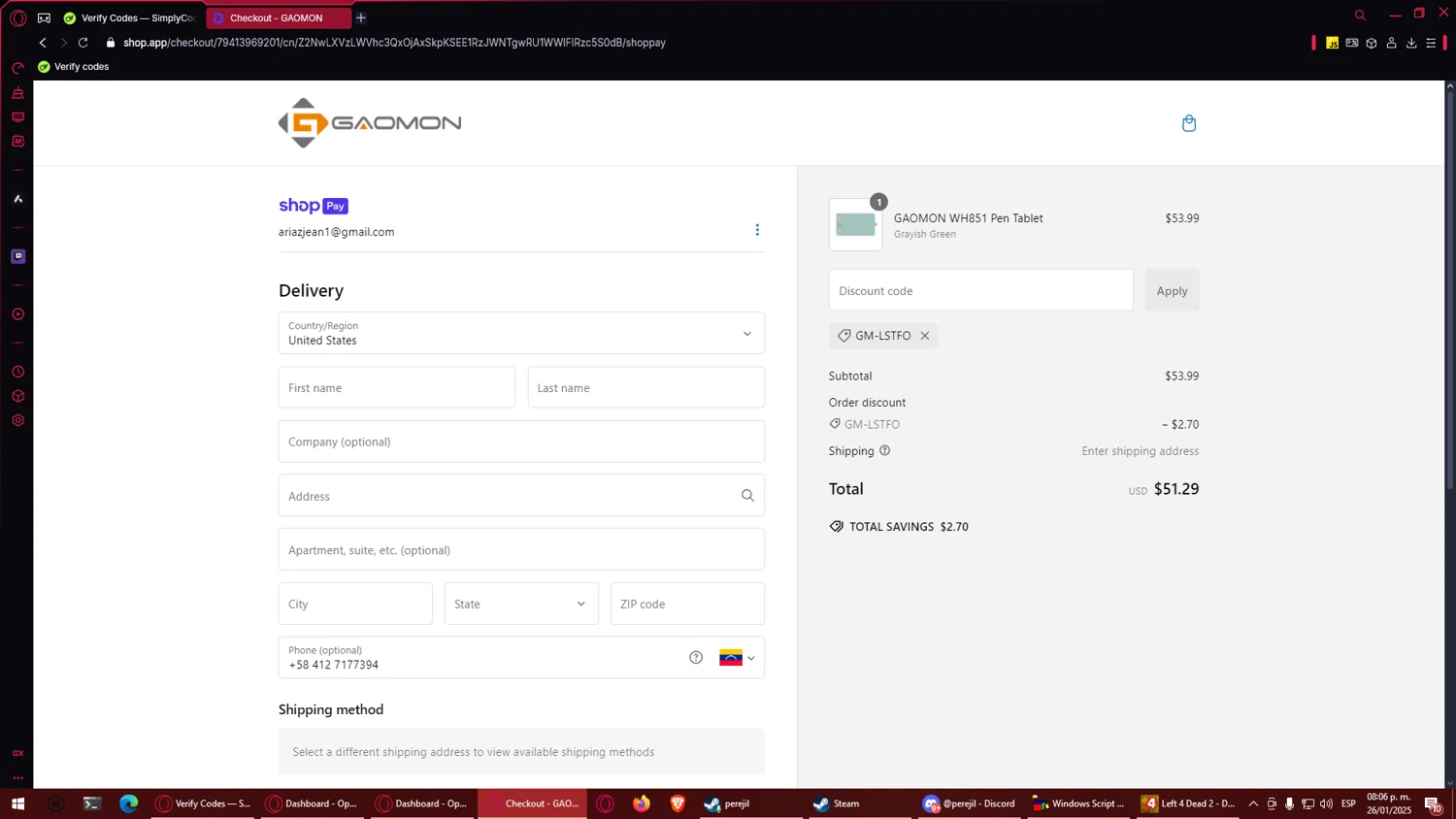
Task: Focus the ZIP code field
Action: 687,604
